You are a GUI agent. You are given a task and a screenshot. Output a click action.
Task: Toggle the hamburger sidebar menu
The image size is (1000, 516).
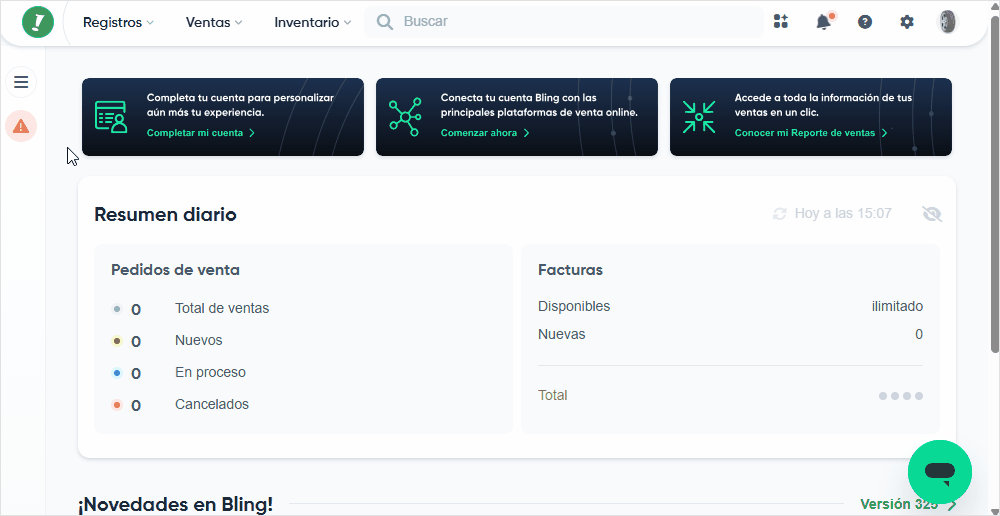click(x=21, y=82)
